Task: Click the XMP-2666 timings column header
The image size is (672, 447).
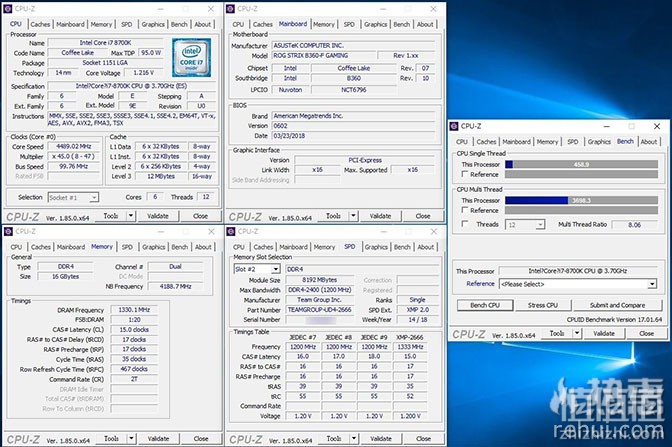Action: (x=409, y=337)
